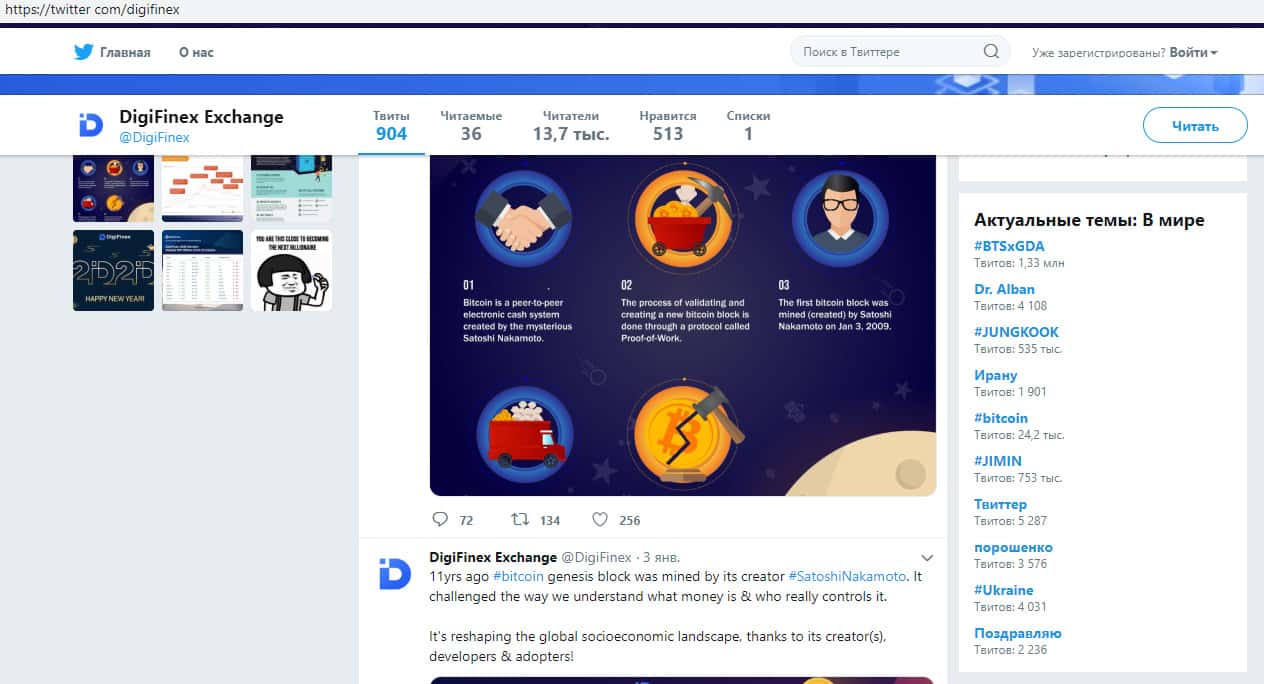Open the billionaire meme media thumbnail

291,270
